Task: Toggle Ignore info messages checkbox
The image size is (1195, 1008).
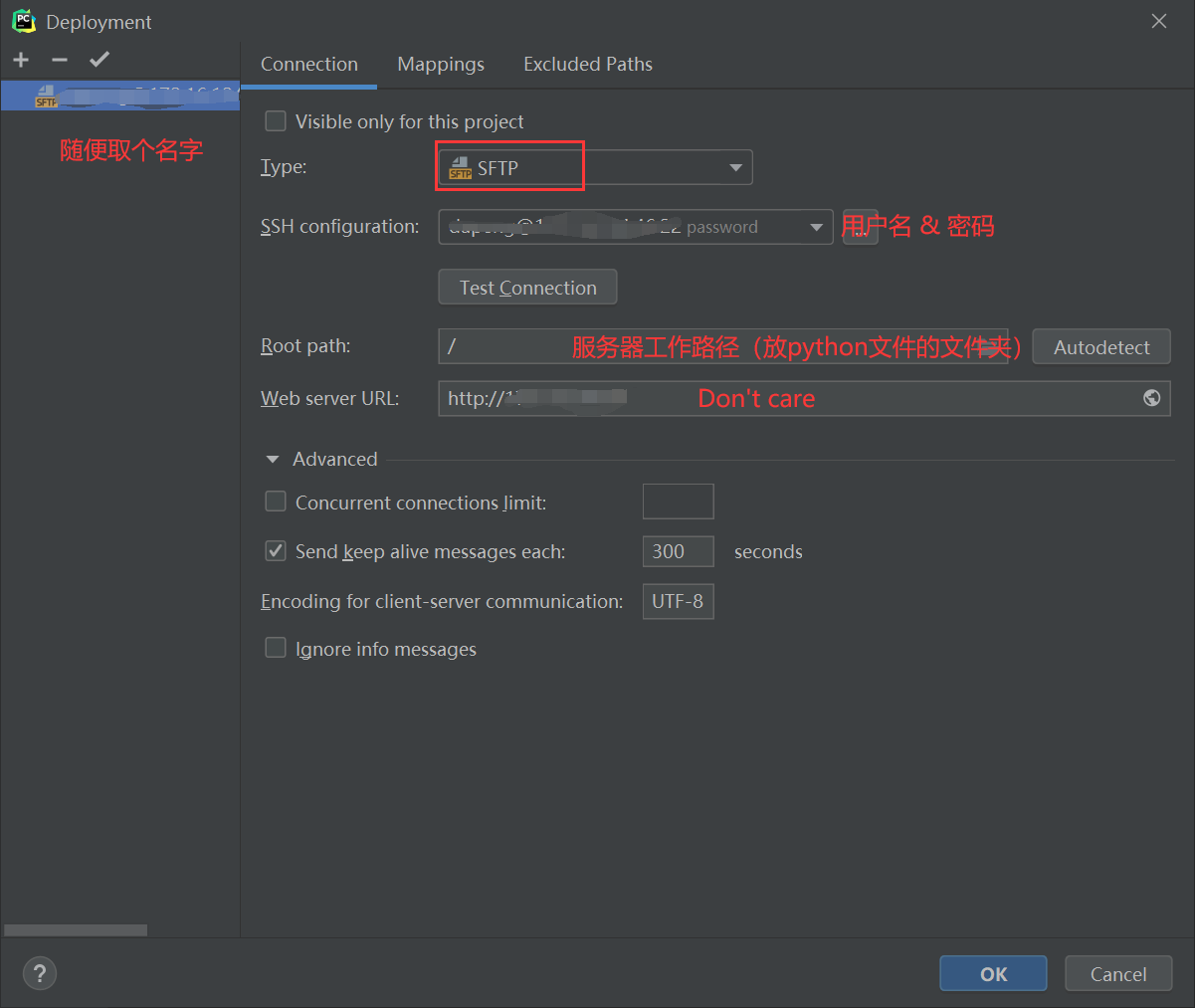Action: point(276,648)
